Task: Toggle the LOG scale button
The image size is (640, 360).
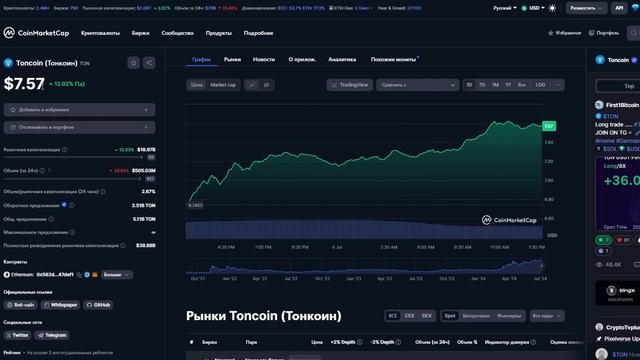Action: [x=540, y=85]
